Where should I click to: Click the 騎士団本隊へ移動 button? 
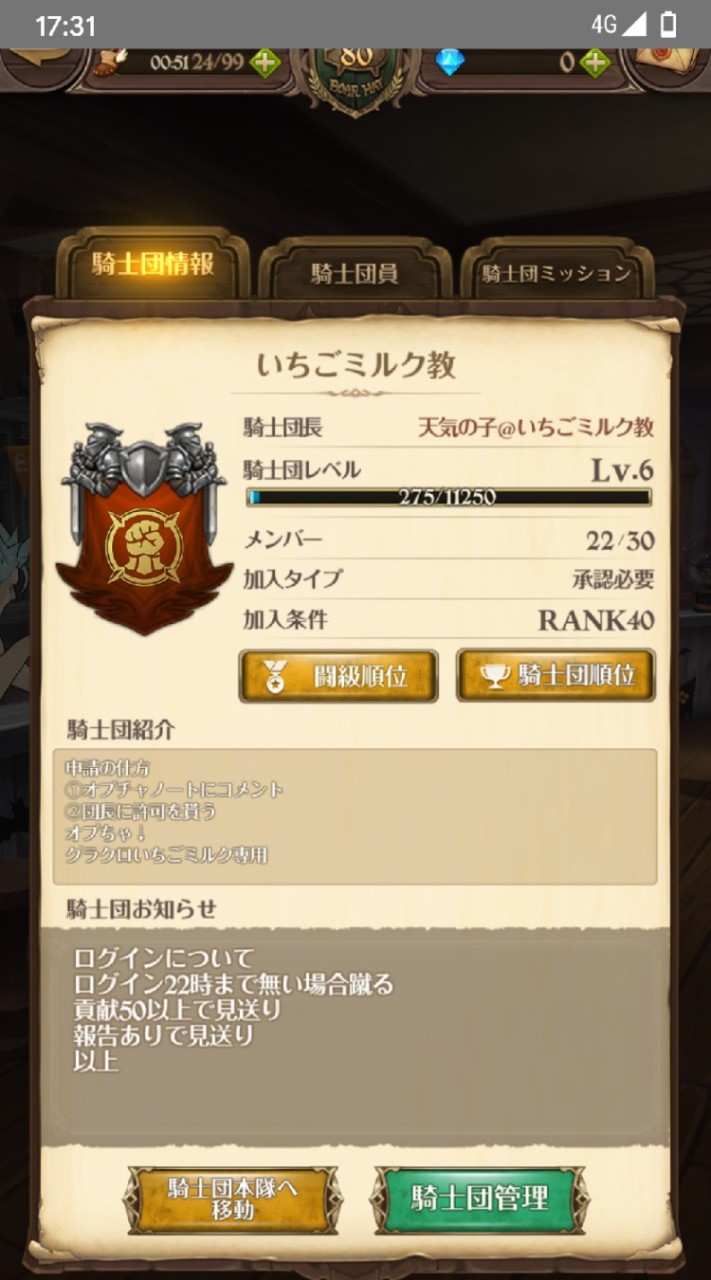[232, 1198]
